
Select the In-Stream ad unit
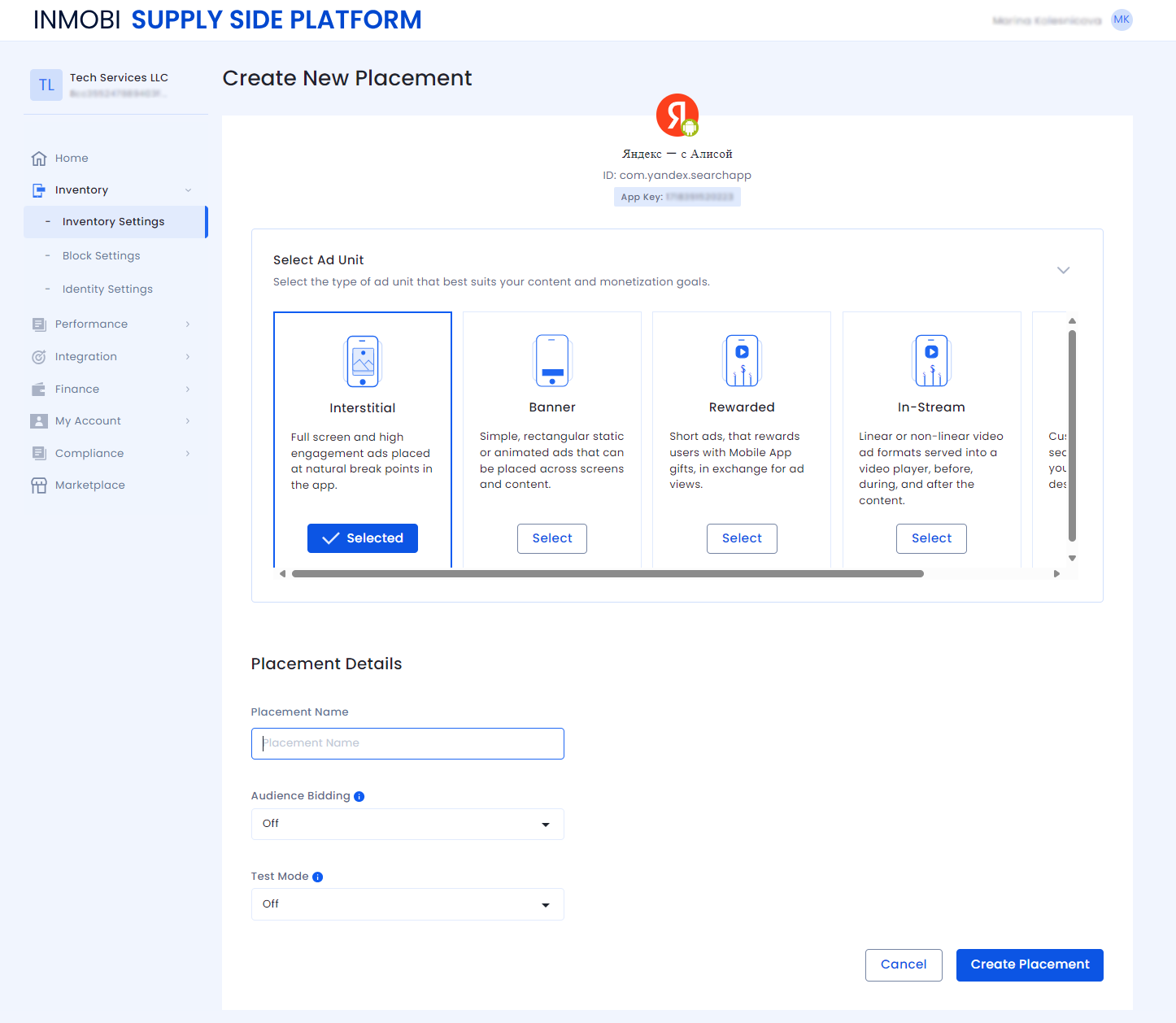[x=931, y=538]
